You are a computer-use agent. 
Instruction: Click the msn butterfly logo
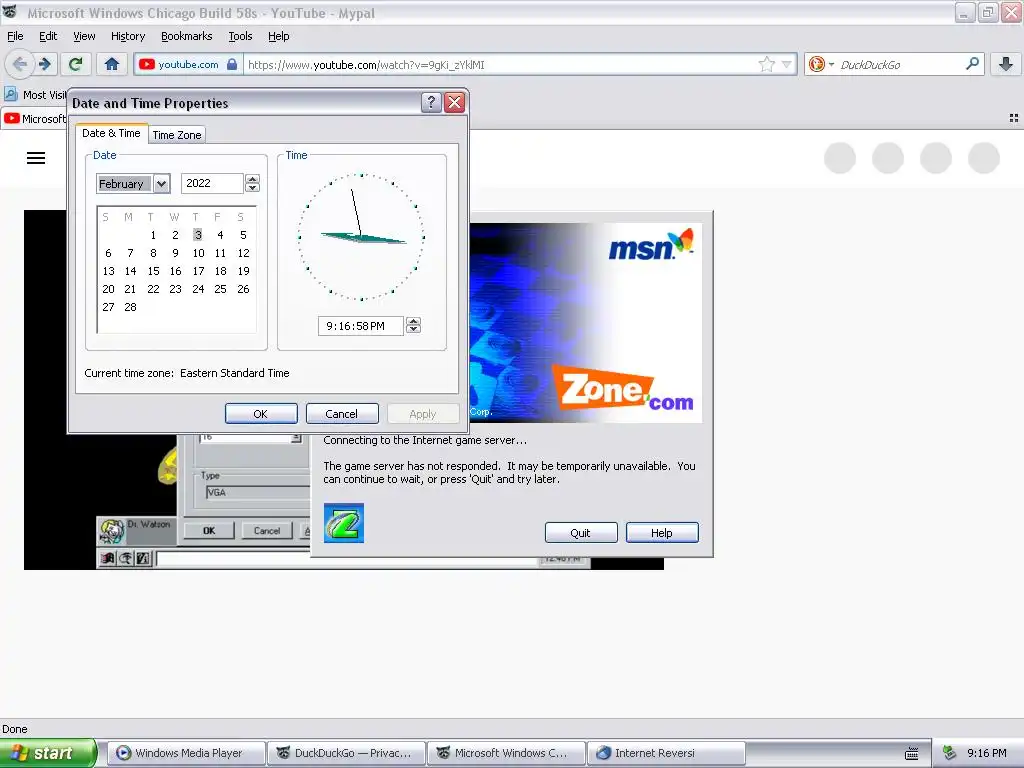651,245
